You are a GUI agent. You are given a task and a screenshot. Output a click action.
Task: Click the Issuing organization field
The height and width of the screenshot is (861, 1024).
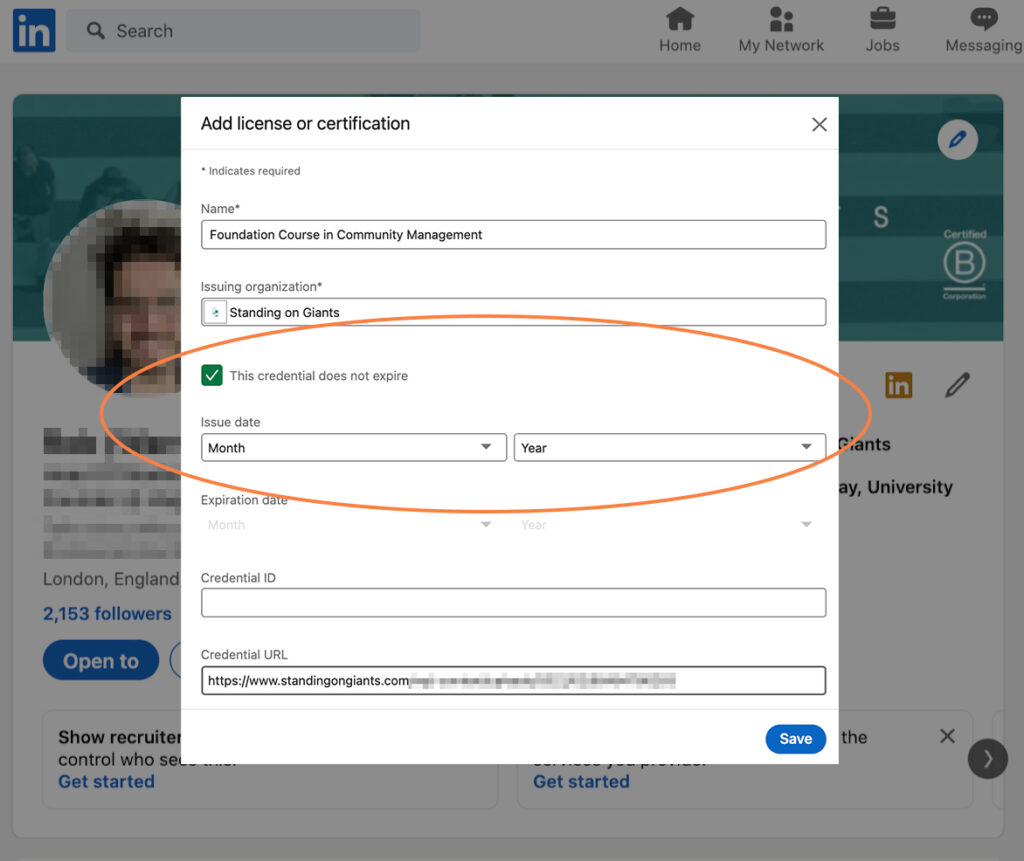pyautogui.click(x=513, y=312)
